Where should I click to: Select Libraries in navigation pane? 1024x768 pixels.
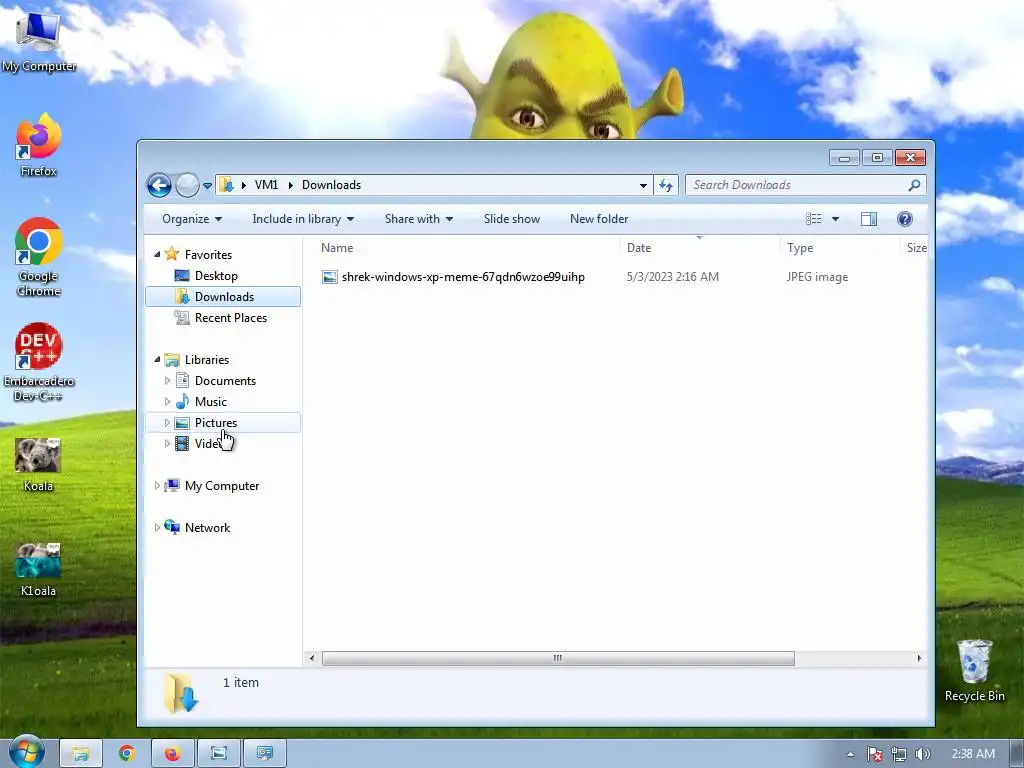(207, 360)
